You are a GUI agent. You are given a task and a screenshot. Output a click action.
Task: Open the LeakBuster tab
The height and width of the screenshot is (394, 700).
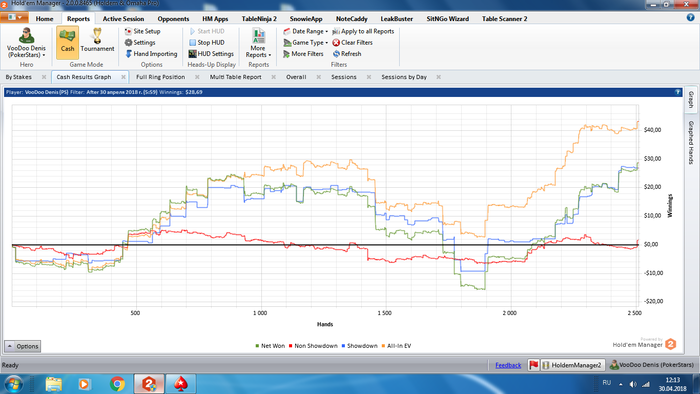click(396, 19)
